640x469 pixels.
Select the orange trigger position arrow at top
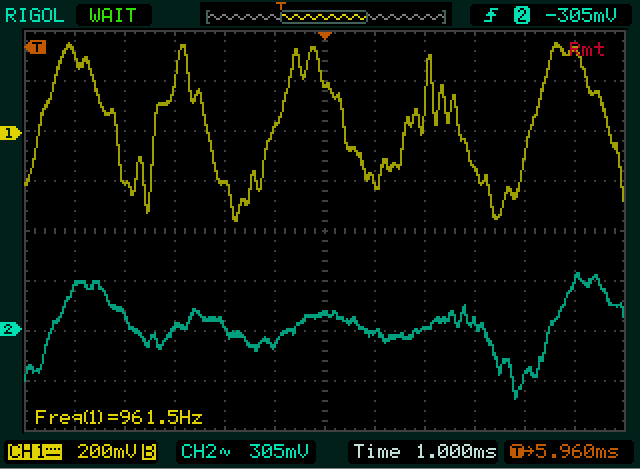(x=324, y=36)
